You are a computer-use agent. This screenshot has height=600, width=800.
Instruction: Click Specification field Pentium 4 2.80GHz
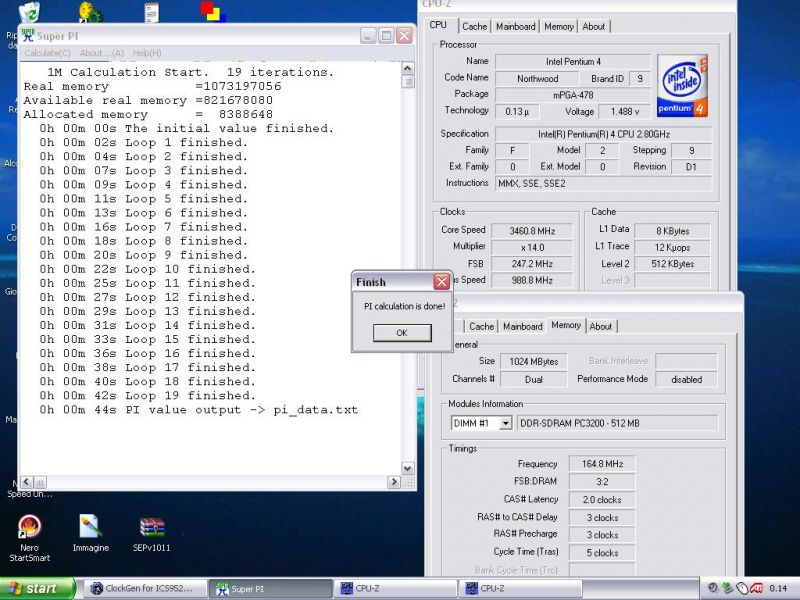604,134
